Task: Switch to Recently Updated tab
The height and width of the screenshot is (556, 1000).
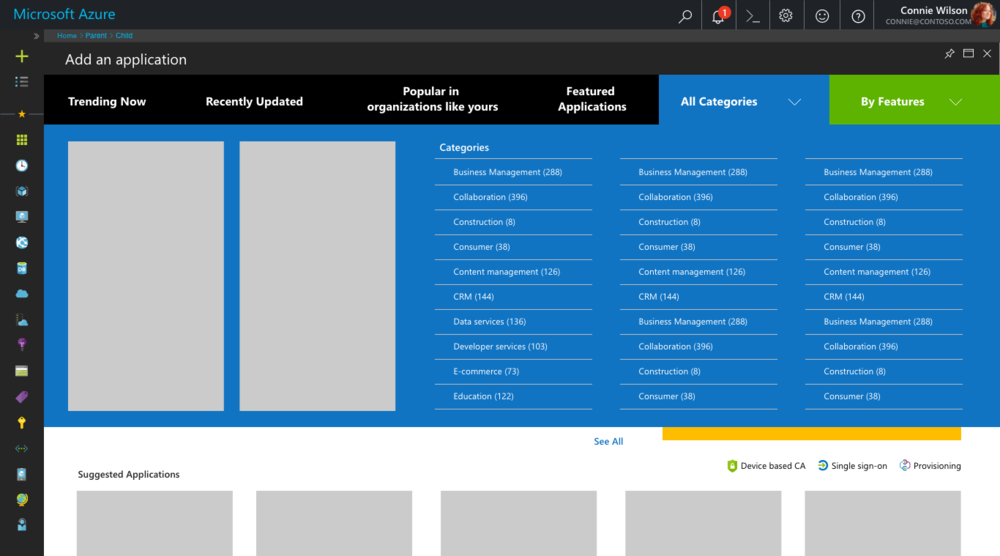Action: pyautogui.click(x=254, y=101)
